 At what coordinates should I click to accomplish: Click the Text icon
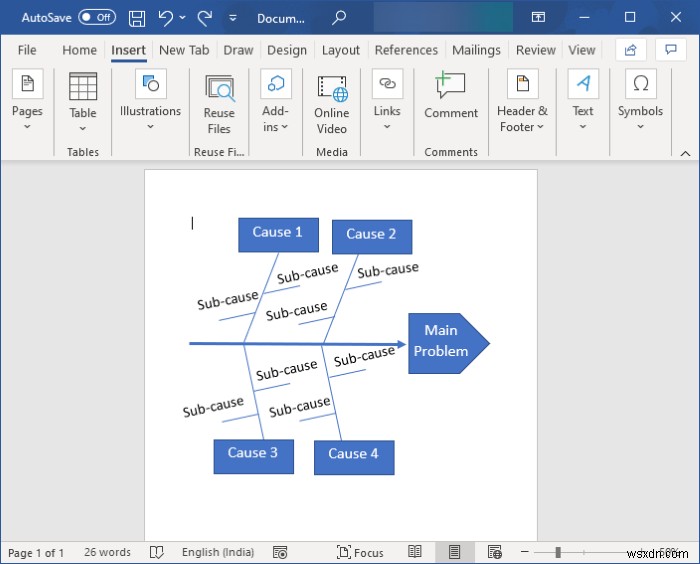pyautogui.click(x=583, y=84)
